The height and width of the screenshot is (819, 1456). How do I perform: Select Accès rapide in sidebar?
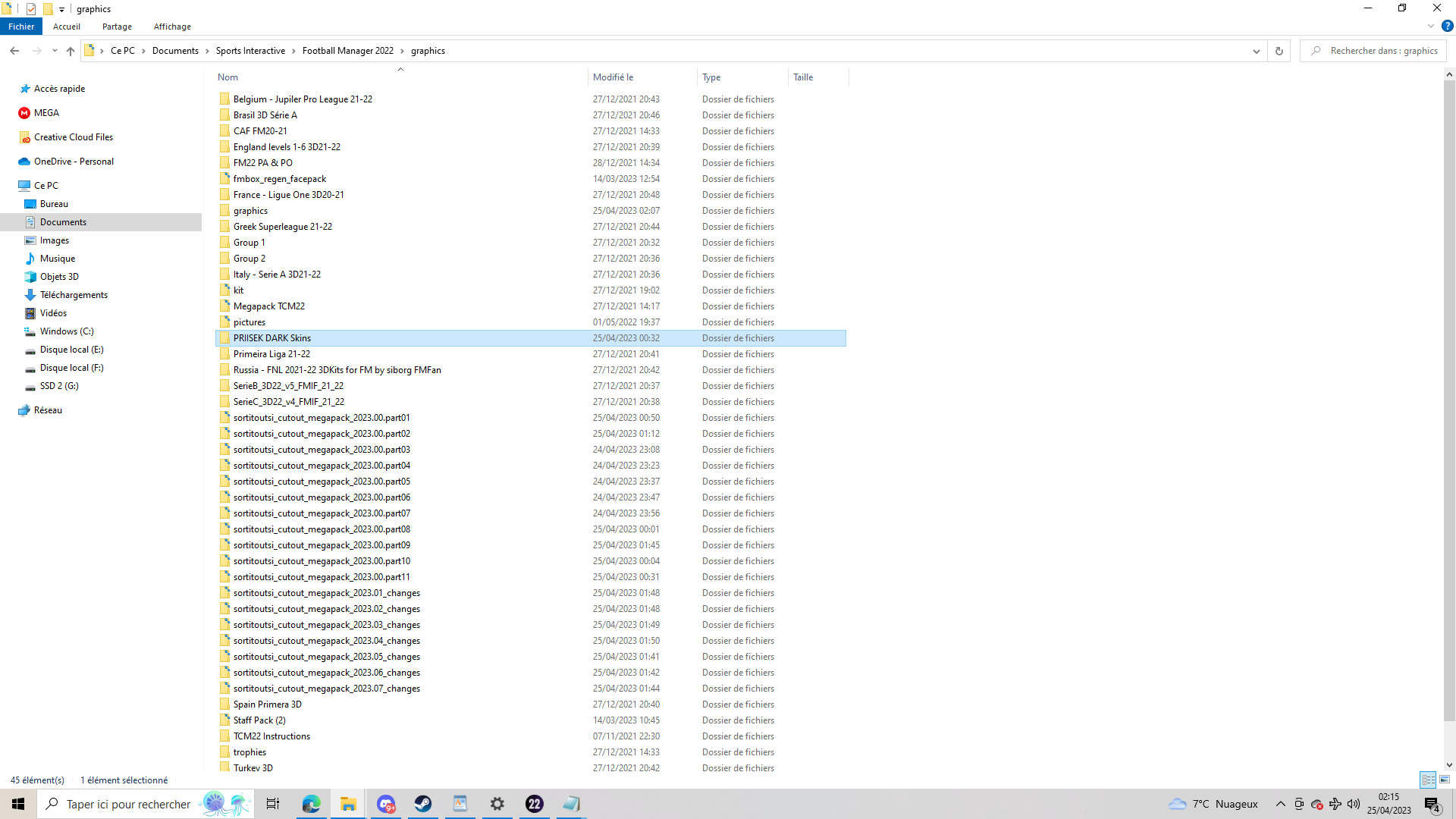tap(59, 89)
